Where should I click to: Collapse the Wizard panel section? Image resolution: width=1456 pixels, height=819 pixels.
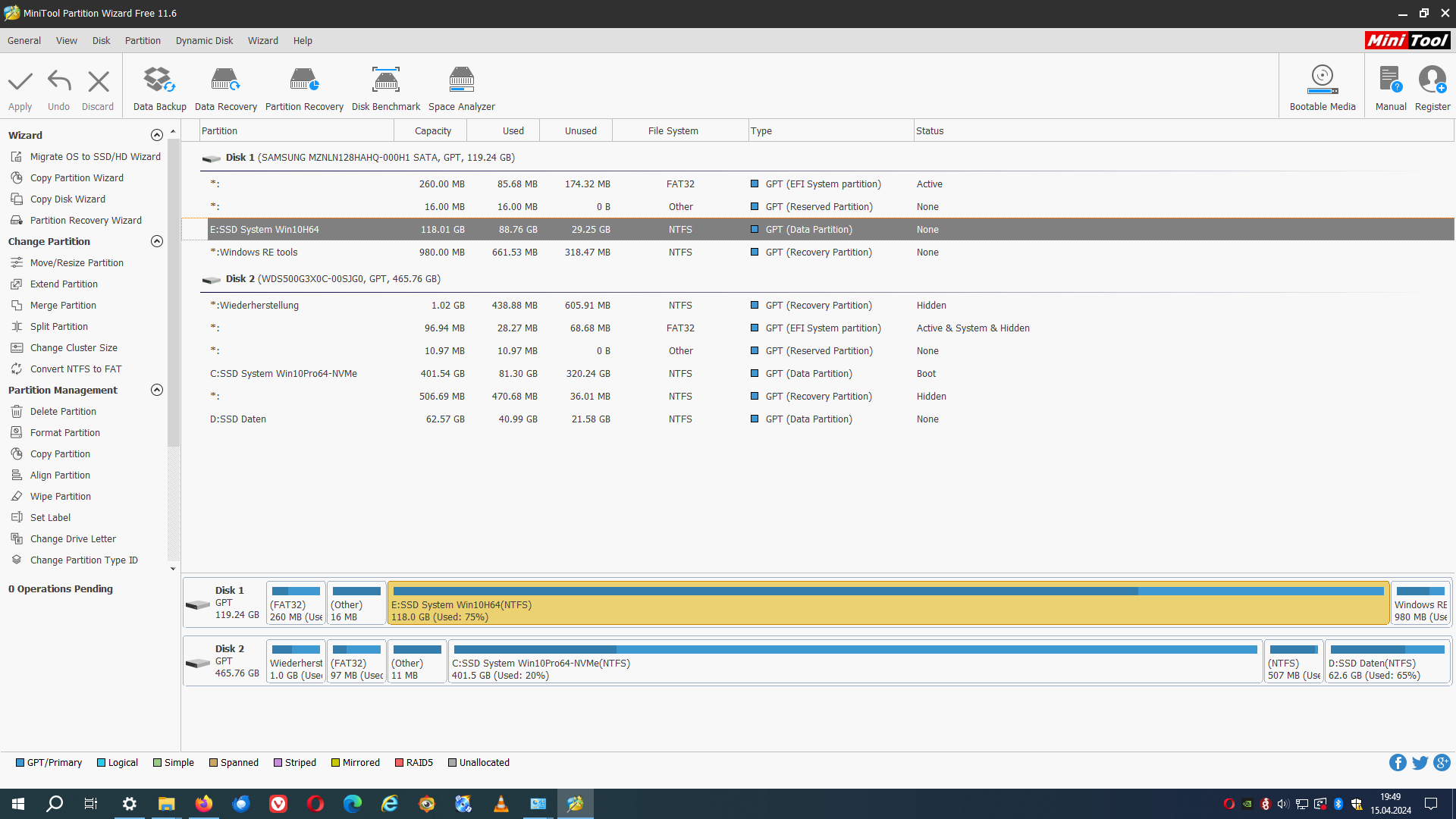[157, 134]
